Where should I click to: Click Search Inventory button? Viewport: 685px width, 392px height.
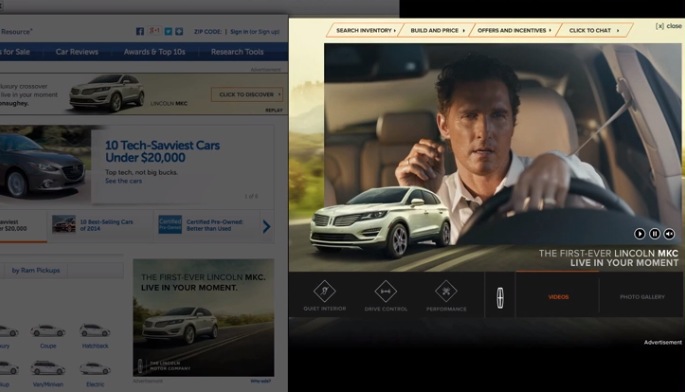366,30
